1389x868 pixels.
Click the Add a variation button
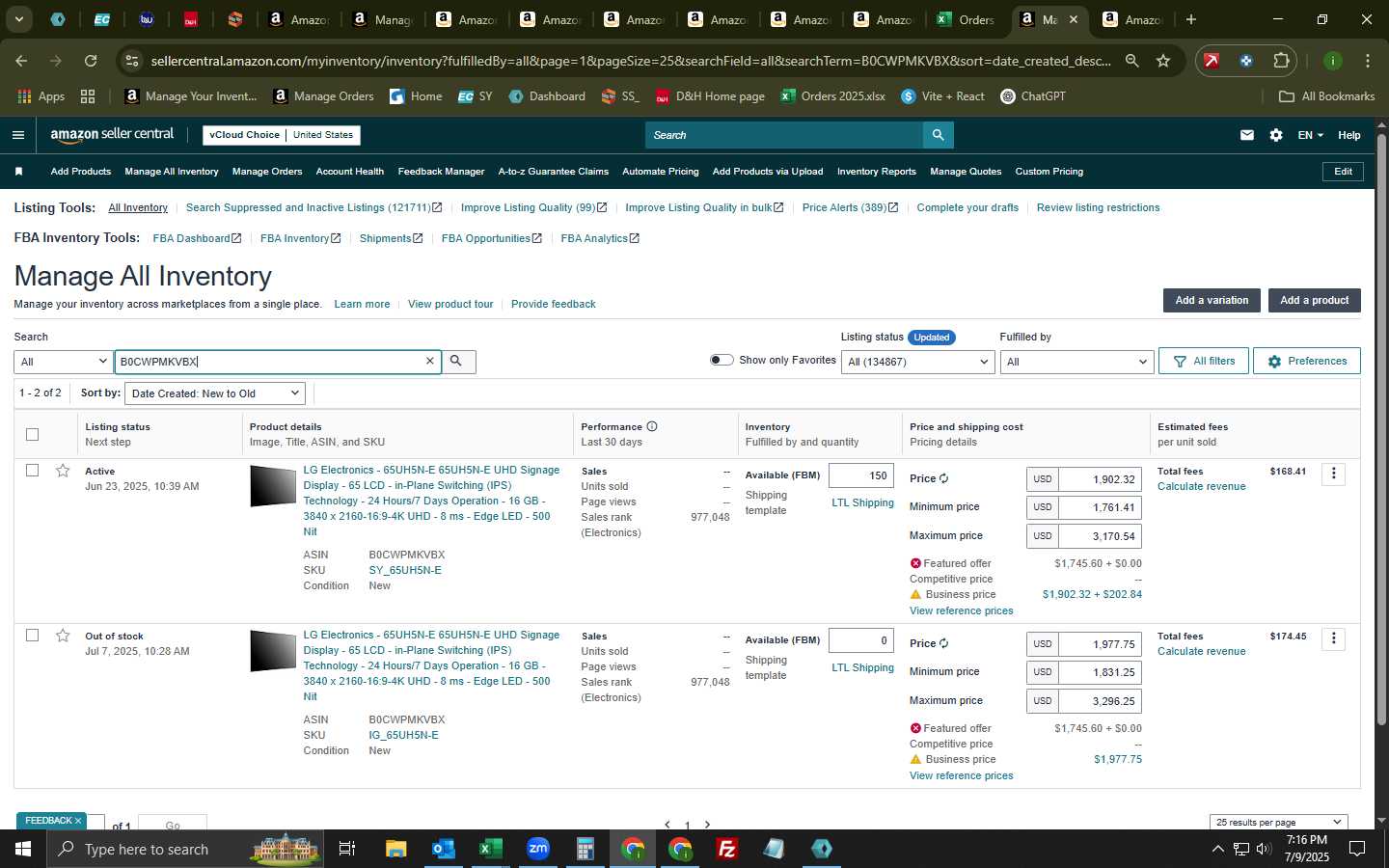point(1212,300)
